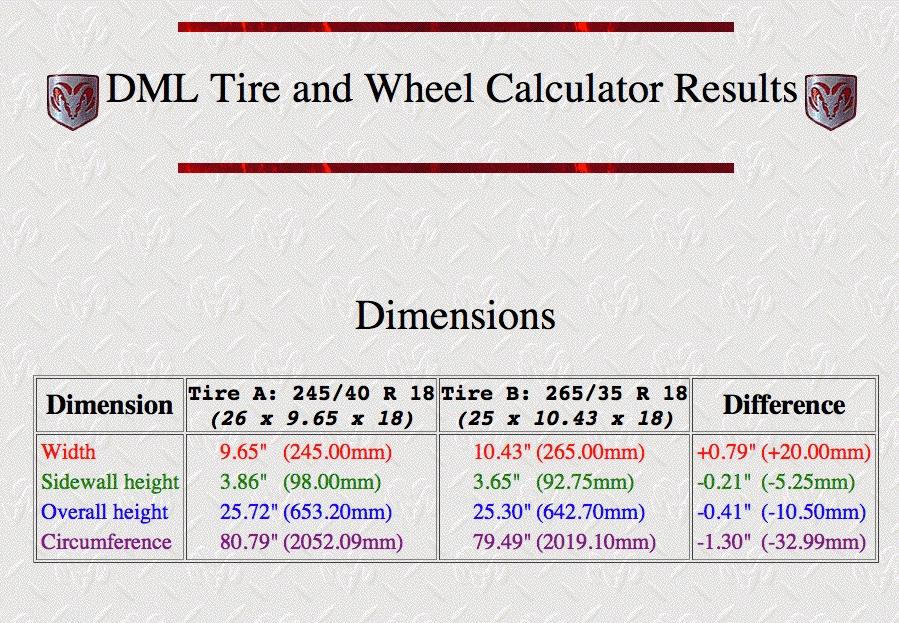Select Tire B width value 10.43"
The height and width of the screenshot is (623, 899).
[501, 452]
